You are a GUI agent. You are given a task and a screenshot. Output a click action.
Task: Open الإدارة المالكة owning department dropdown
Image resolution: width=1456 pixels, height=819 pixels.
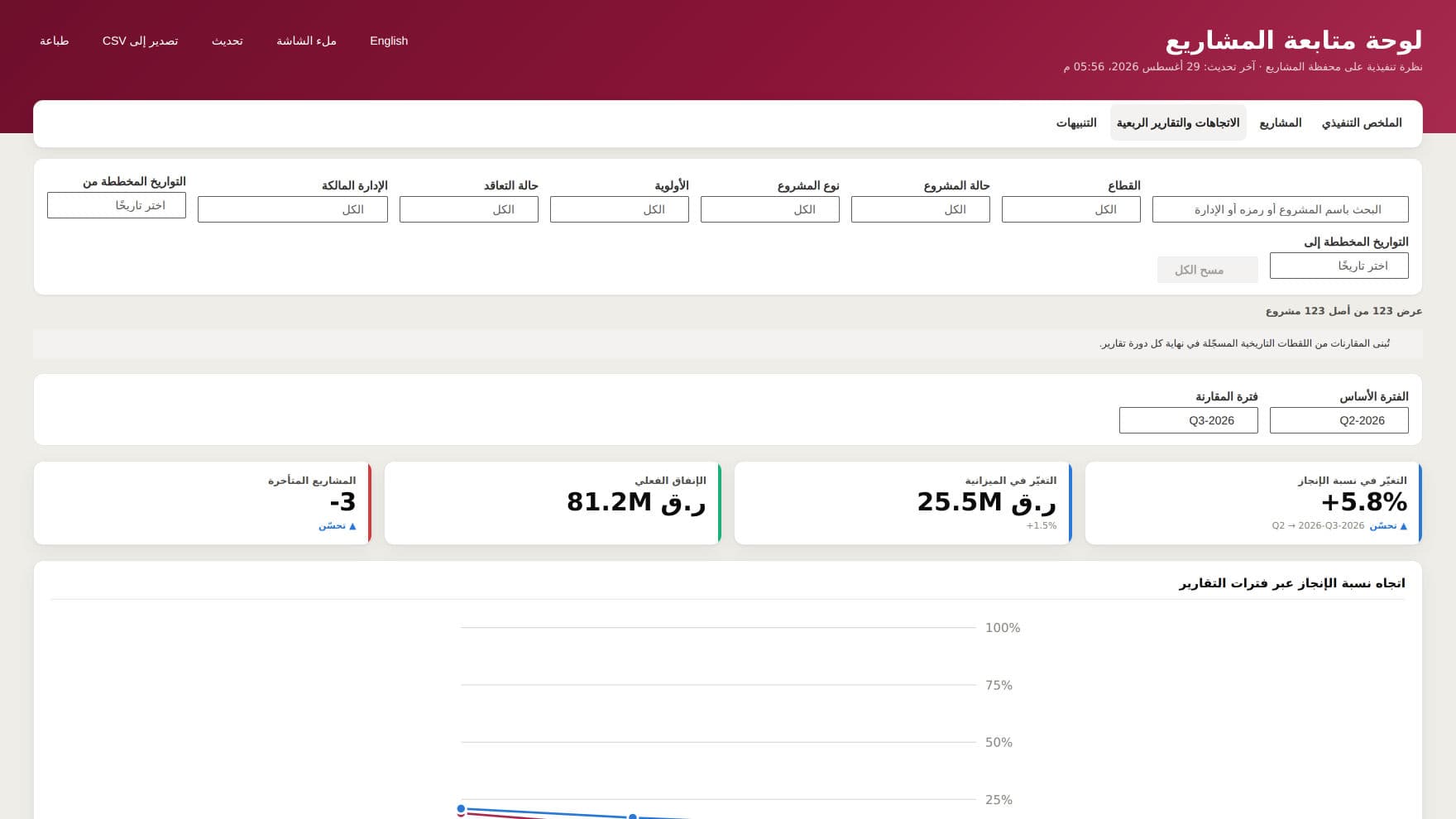[x=292, y=209]
